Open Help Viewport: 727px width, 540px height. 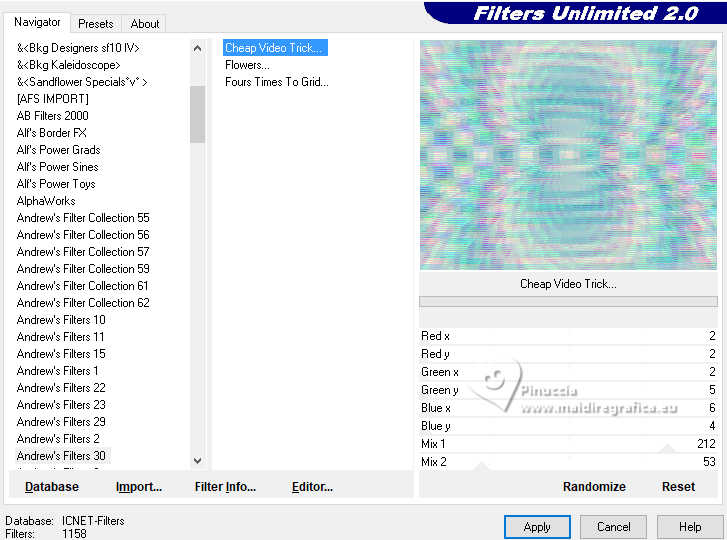(690, 527)
